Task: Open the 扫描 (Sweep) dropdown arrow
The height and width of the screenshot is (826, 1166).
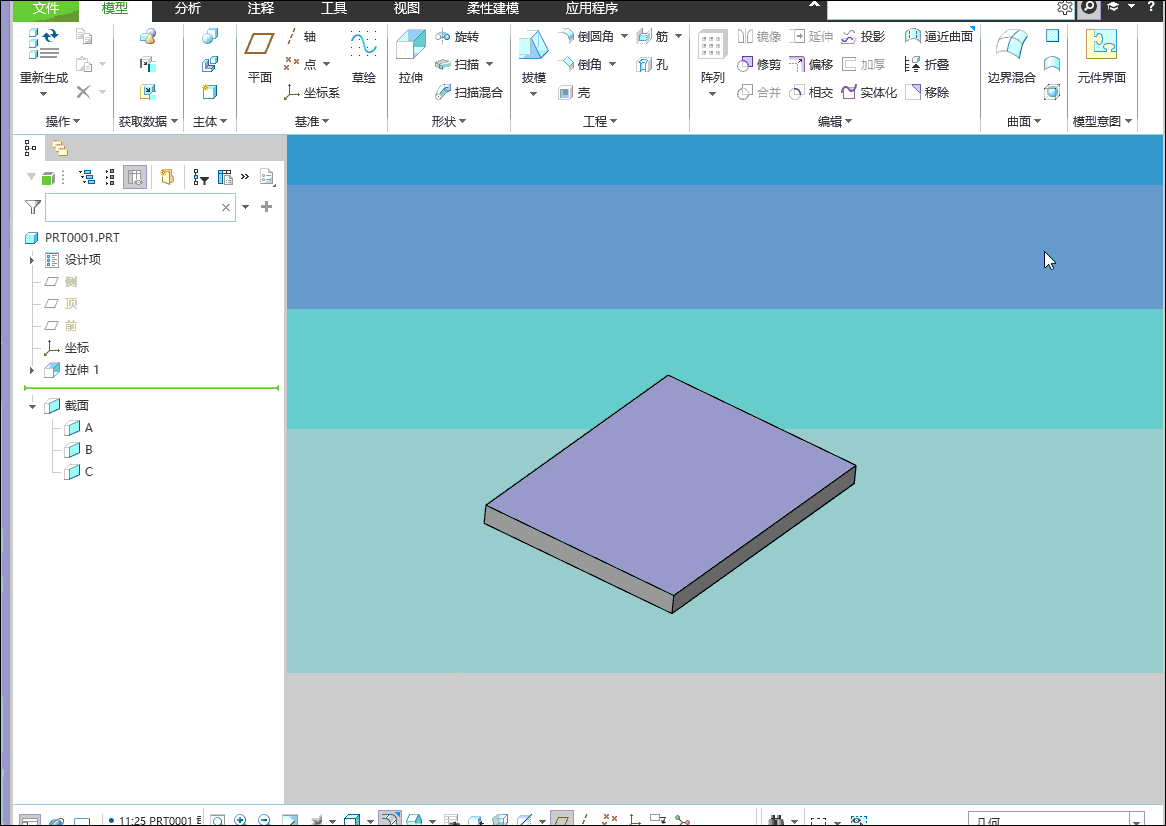Action: [490, 65]
